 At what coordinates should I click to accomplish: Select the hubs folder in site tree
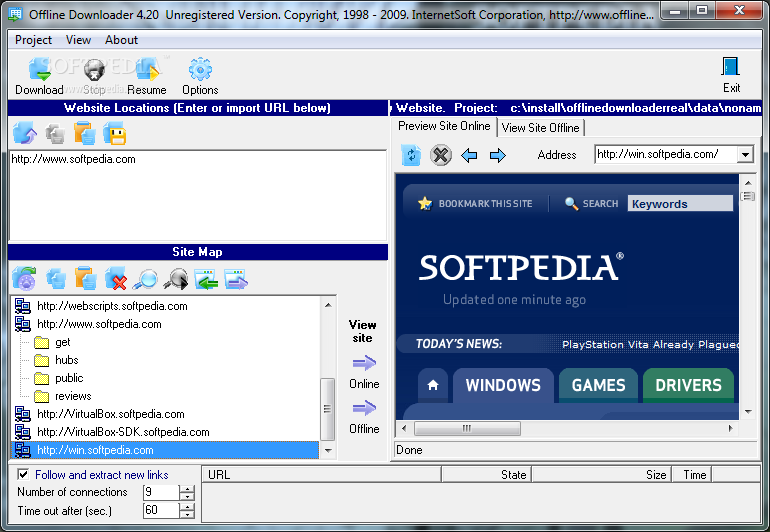[67, 360]
